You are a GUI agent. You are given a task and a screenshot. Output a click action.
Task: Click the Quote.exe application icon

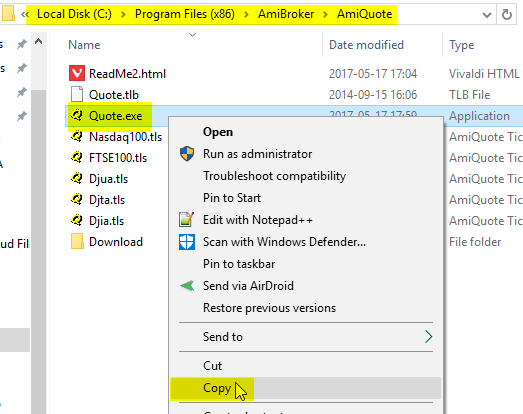point(77,116)
